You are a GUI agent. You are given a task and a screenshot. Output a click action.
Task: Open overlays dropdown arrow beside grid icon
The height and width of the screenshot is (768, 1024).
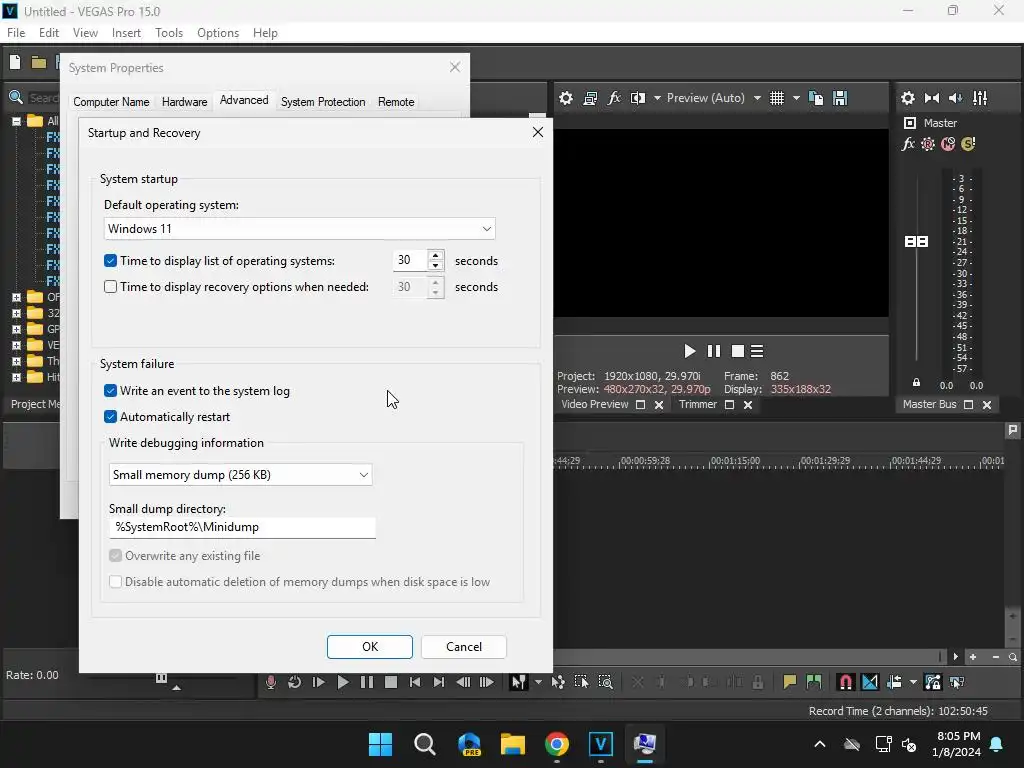pos(796,98)
